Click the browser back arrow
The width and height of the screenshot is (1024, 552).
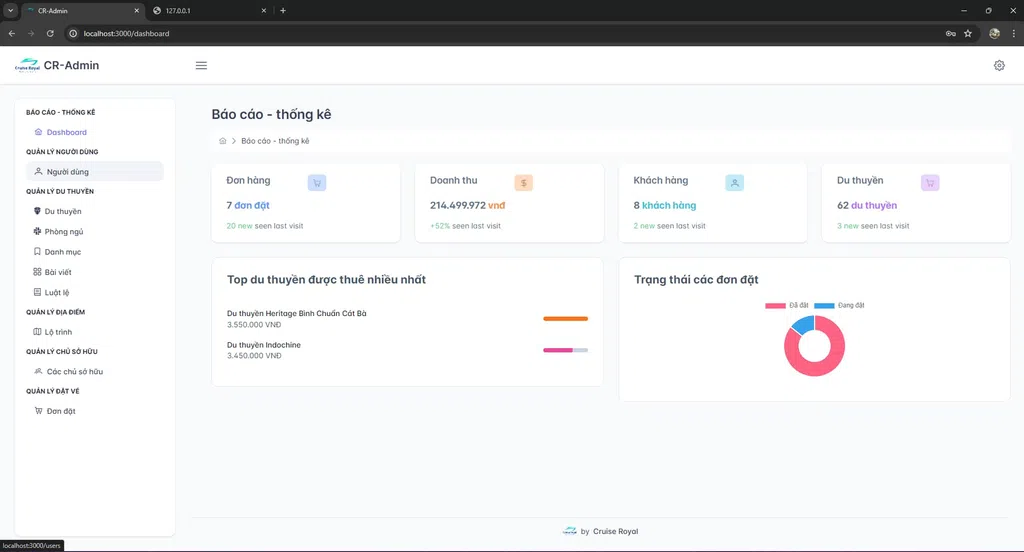[x=12, y=33]
